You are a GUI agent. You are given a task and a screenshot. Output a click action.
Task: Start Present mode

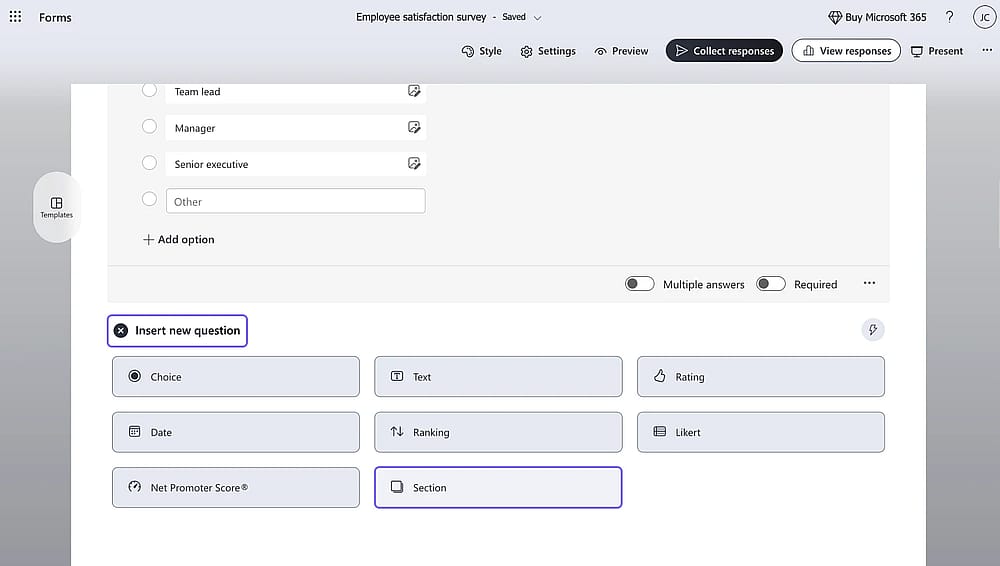pos(936,51)
